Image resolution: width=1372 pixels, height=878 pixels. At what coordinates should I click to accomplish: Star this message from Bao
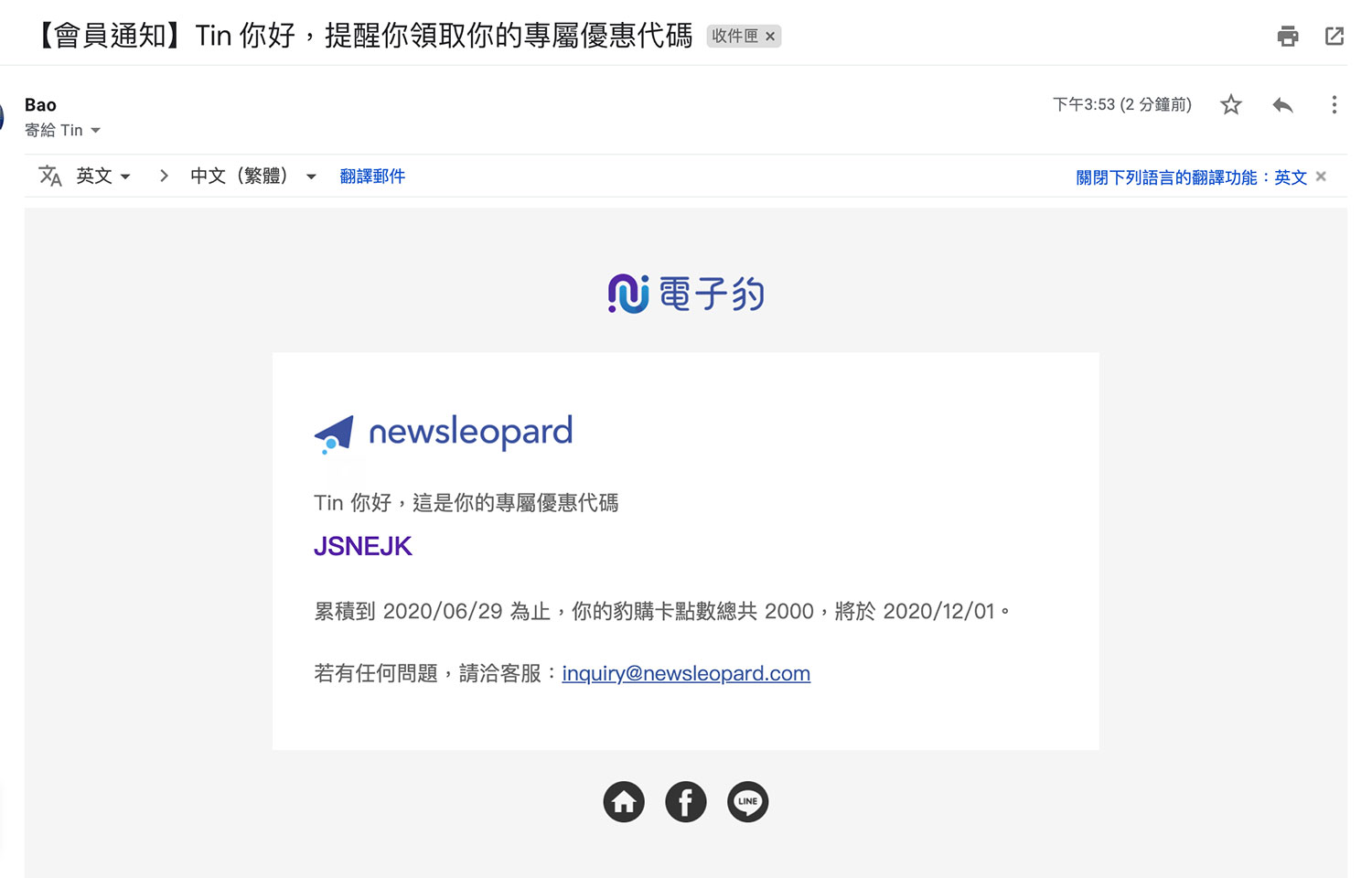tap(1231, 105)
